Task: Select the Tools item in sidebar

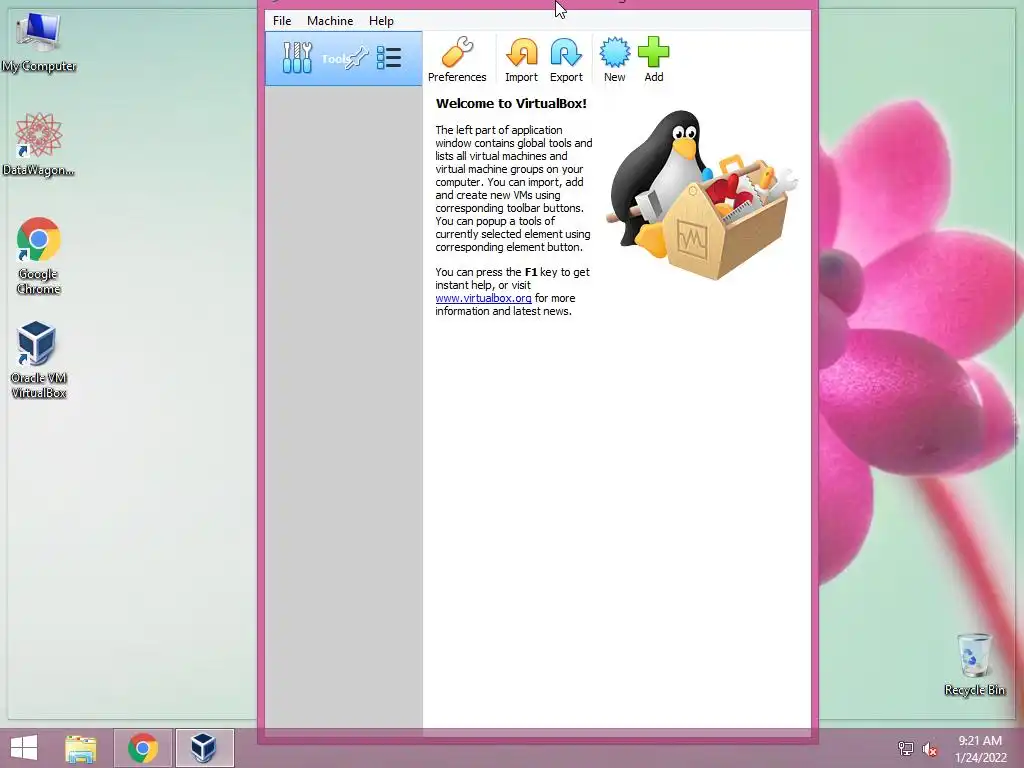Action: coord(344,59)
